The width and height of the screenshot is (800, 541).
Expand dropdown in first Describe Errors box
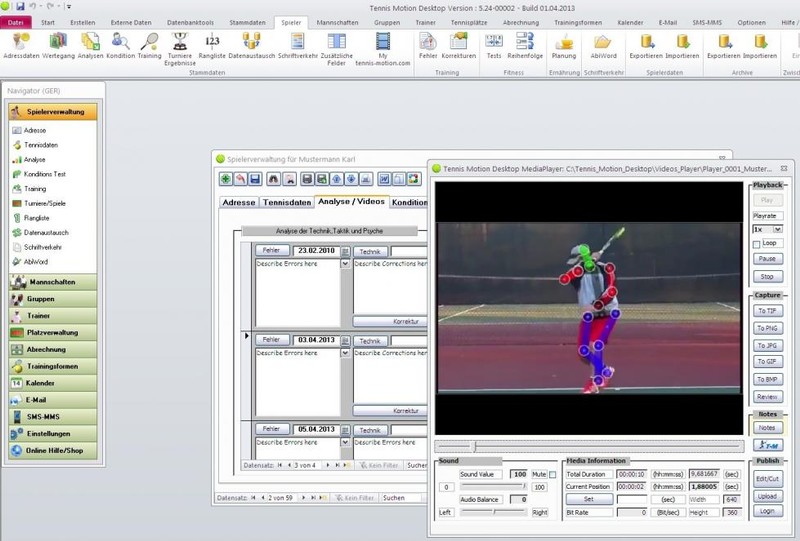click(x=345, y=264)
